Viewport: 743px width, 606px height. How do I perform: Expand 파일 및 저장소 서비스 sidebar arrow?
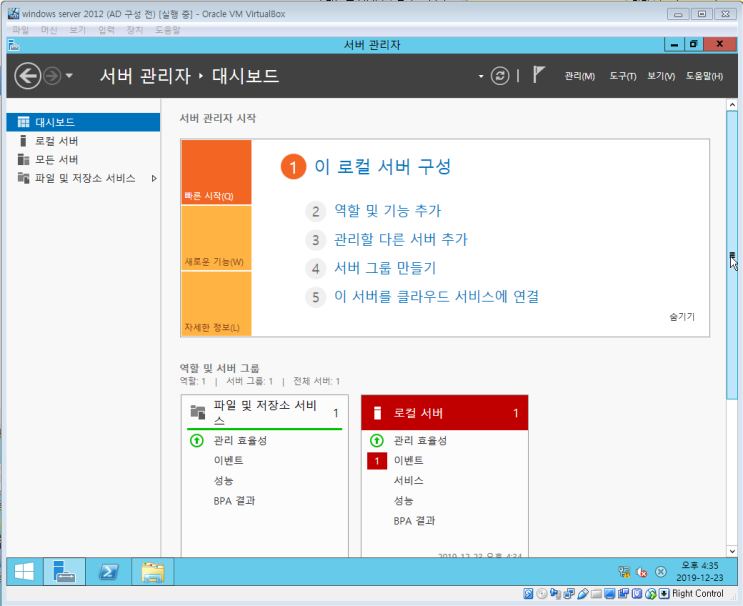coord(154,179)
